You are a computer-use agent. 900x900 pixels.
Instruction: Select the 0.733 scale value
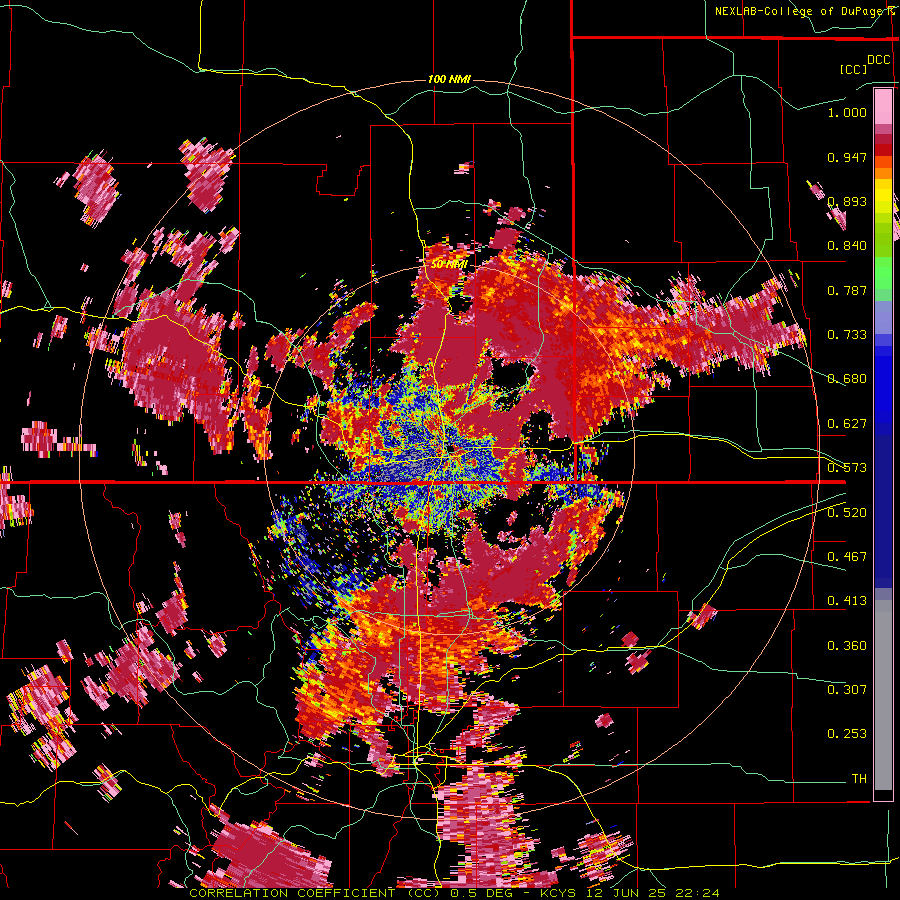[847, 335]
